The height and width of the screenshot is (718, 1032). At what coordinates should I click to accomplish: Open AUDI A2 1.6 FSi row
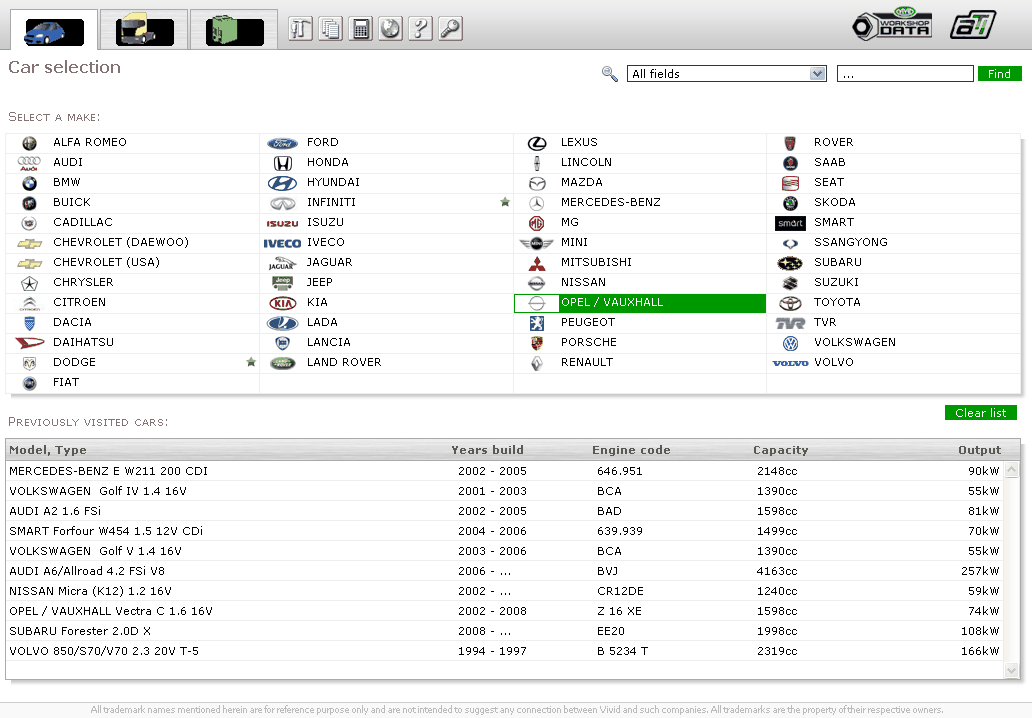tap(505, 511)
